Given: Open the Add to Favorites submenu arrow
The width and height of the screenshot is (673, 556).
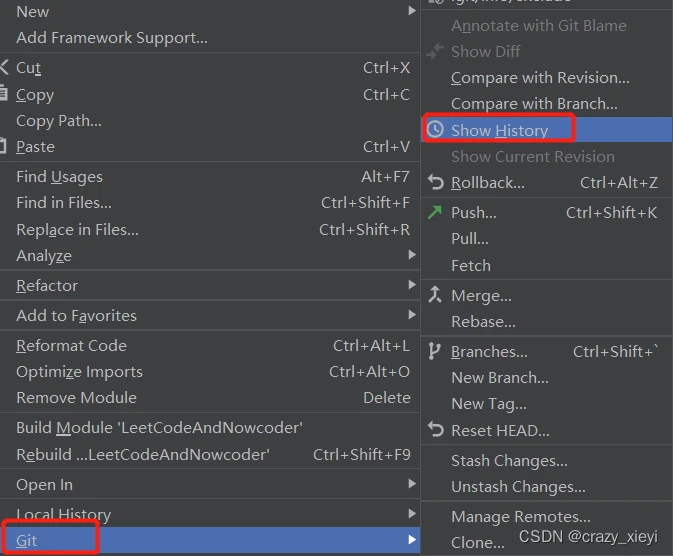Looking at the screenshot, I should pyautogui.click(x=412, y=315).
